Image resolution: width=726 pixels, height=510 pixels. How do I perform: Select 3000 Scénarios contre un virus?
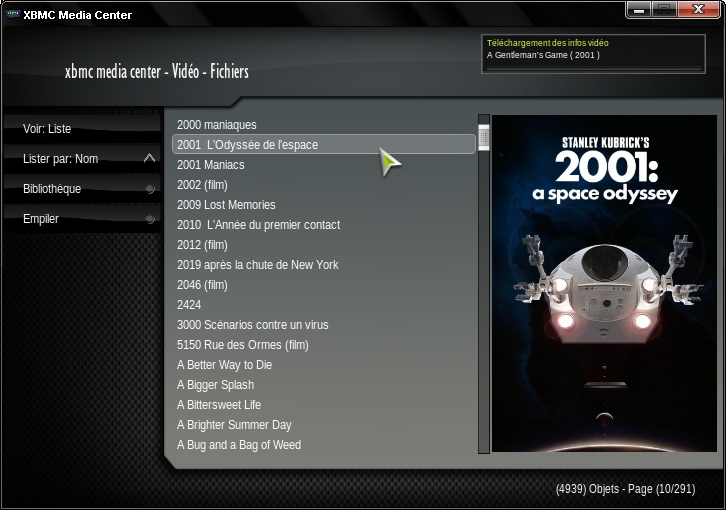click(x=324, y=325)
